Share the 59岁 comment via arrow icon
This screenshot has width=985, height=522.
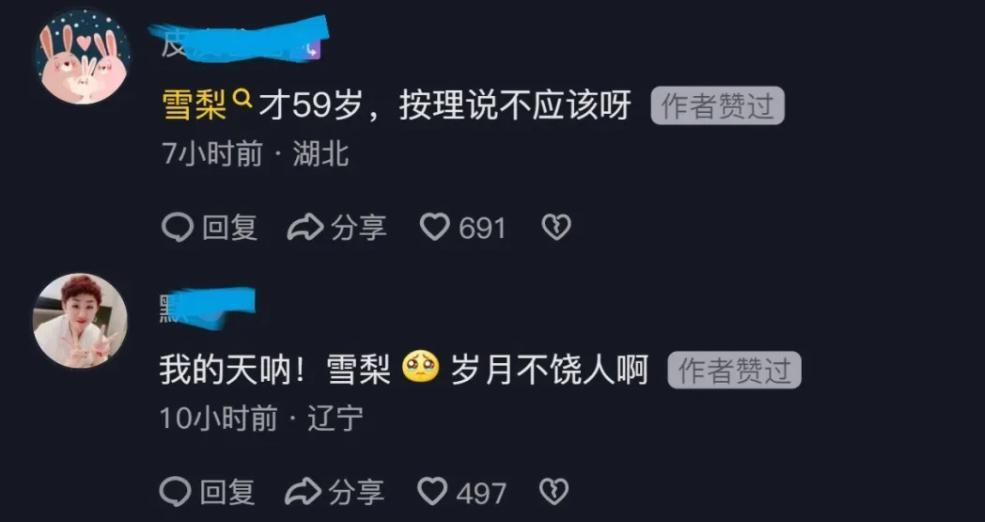point(305,227)
